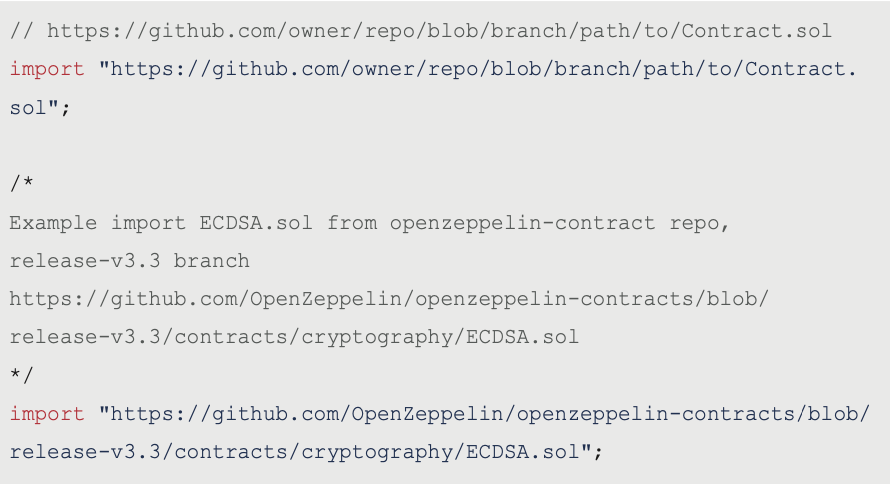Click the wrapped 'sol";' line ending
The image size is (890, 484).
(x=40, y=108)
